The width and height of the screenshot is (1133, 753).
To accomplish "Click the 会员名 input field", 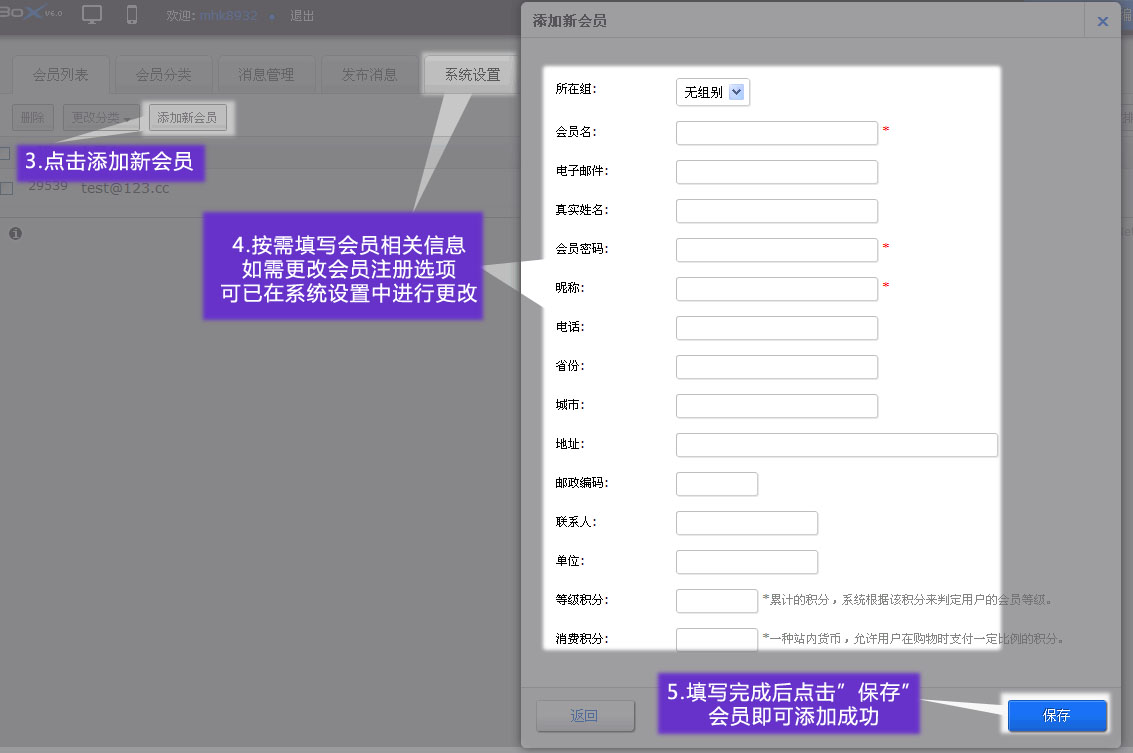I will (x=776, y=133).
